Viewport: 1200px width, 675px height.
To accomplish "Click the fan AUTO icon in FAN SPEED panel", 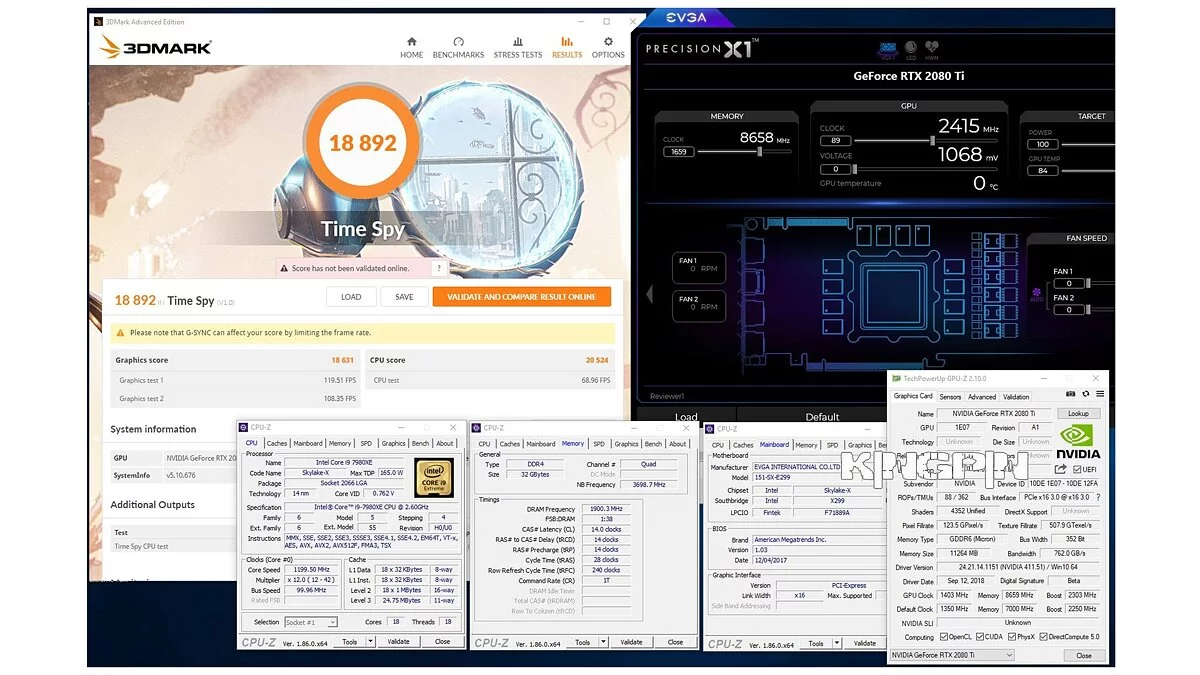I will [1036, 295].
